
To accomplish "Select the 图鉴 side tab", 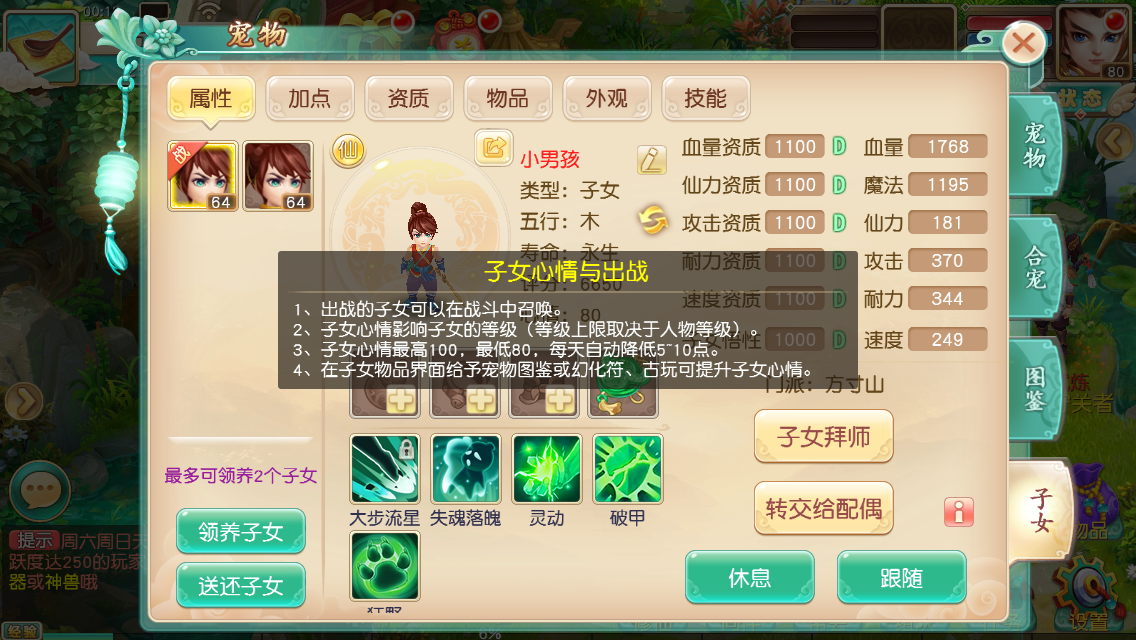I will pyautogui.click(x=1035, y=388).
